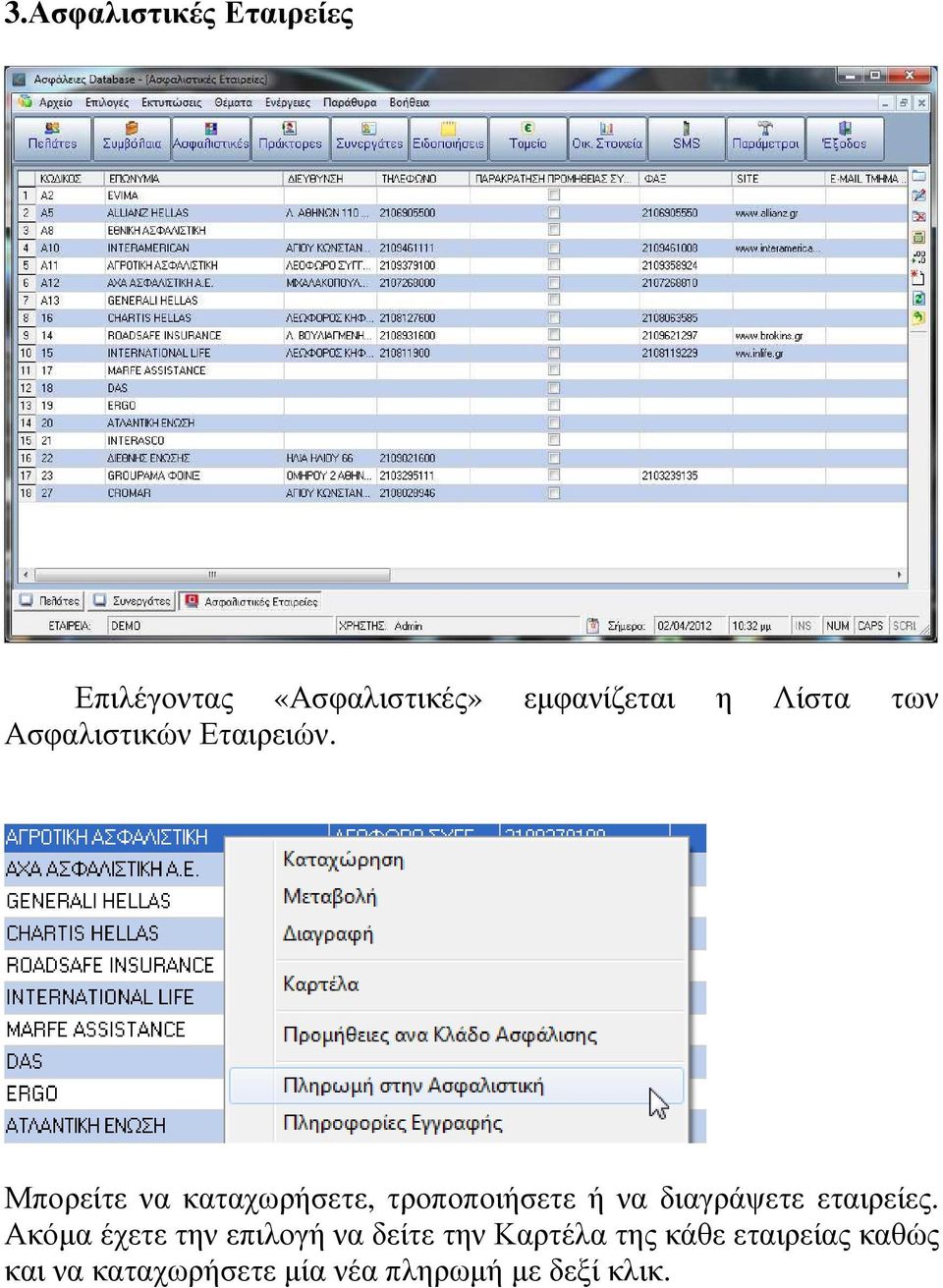Select the Ασφαλιστικές toolbar button

pos(210,137)
